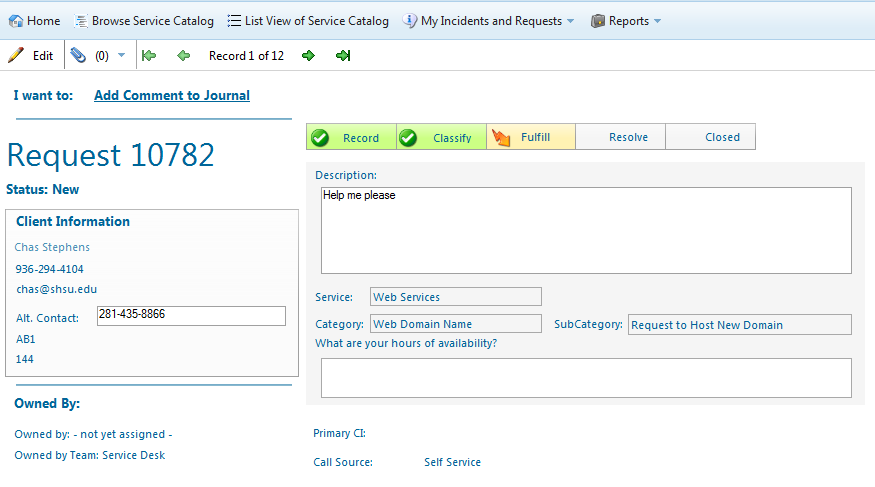The width and height of the screenshot is (875, 487).
Task: Click the Alt. Contact phone field
Action: coord(191,316)
